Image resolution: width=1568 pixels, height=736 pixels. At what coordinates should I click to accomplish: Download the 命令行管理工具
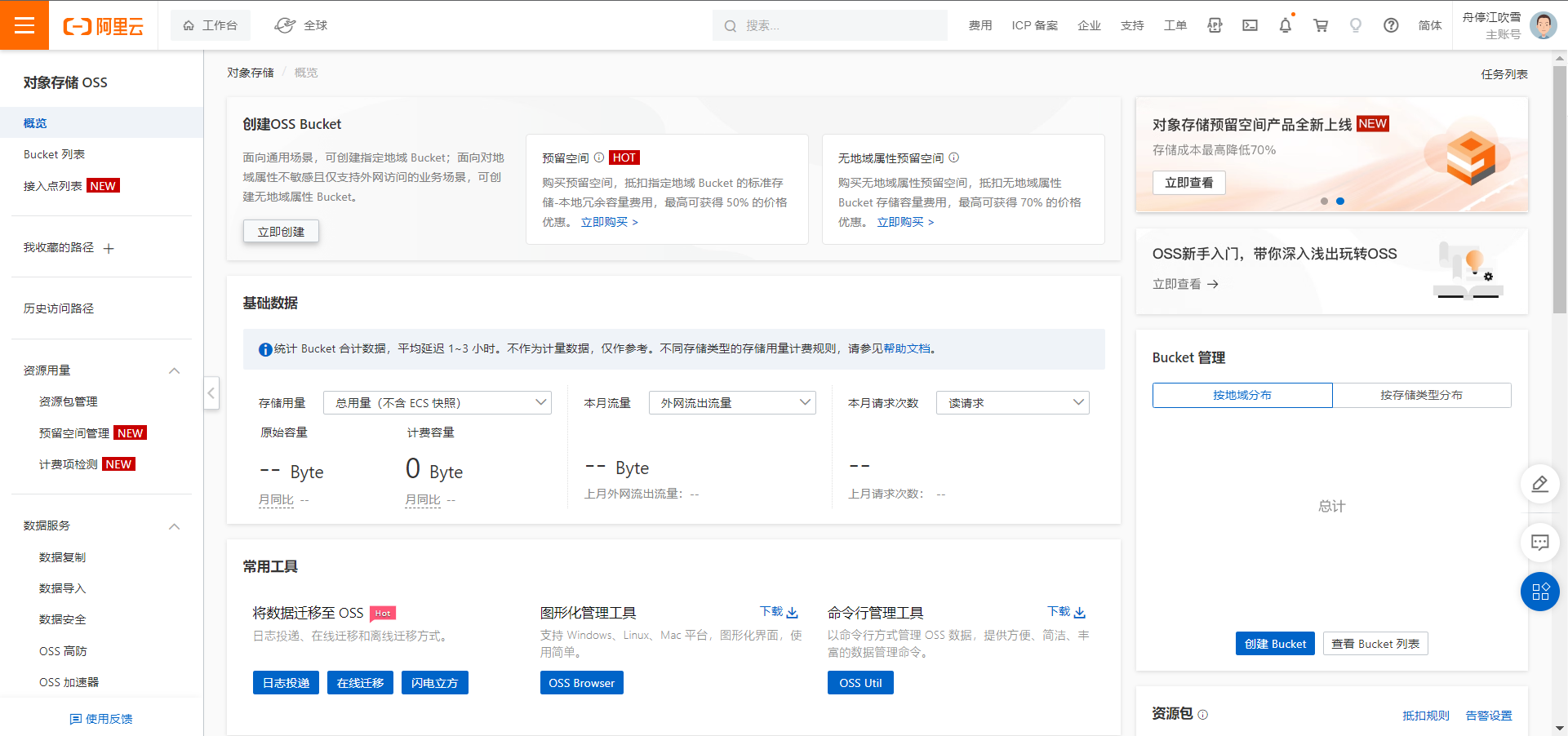tap(1067, 612)
